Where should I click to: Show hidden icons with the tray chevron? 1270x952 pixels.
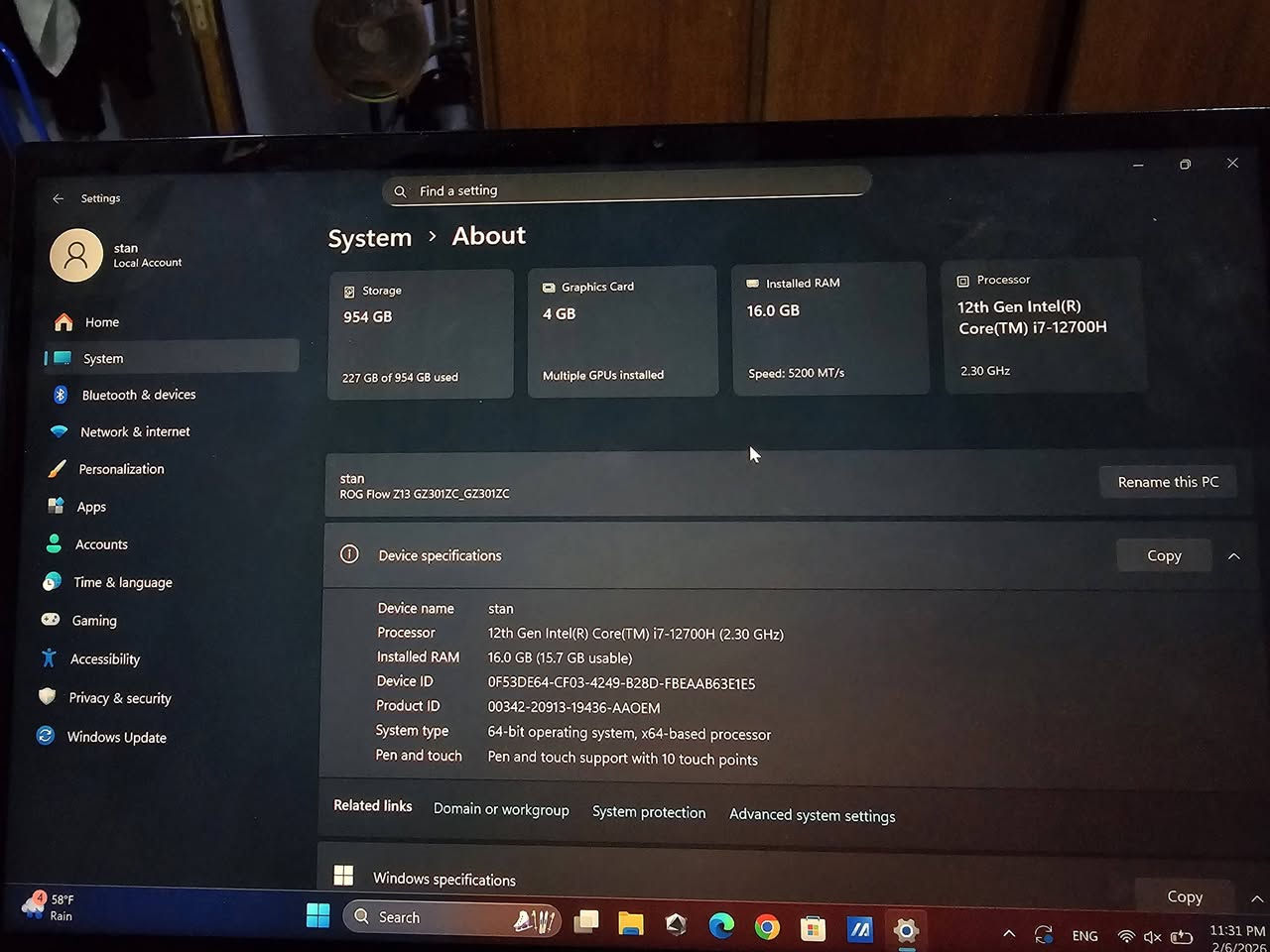tap(1009, 933)
